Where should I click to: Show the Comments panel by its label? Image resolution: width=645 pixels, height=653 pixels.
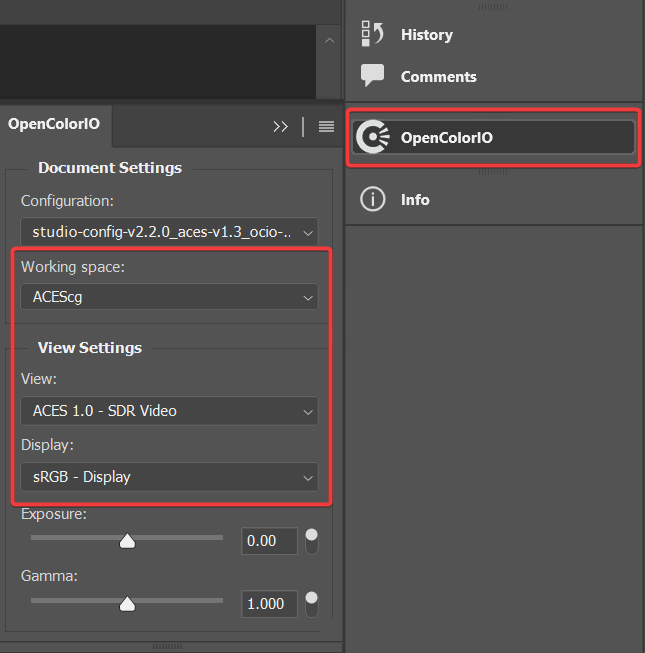coord(438,76)
